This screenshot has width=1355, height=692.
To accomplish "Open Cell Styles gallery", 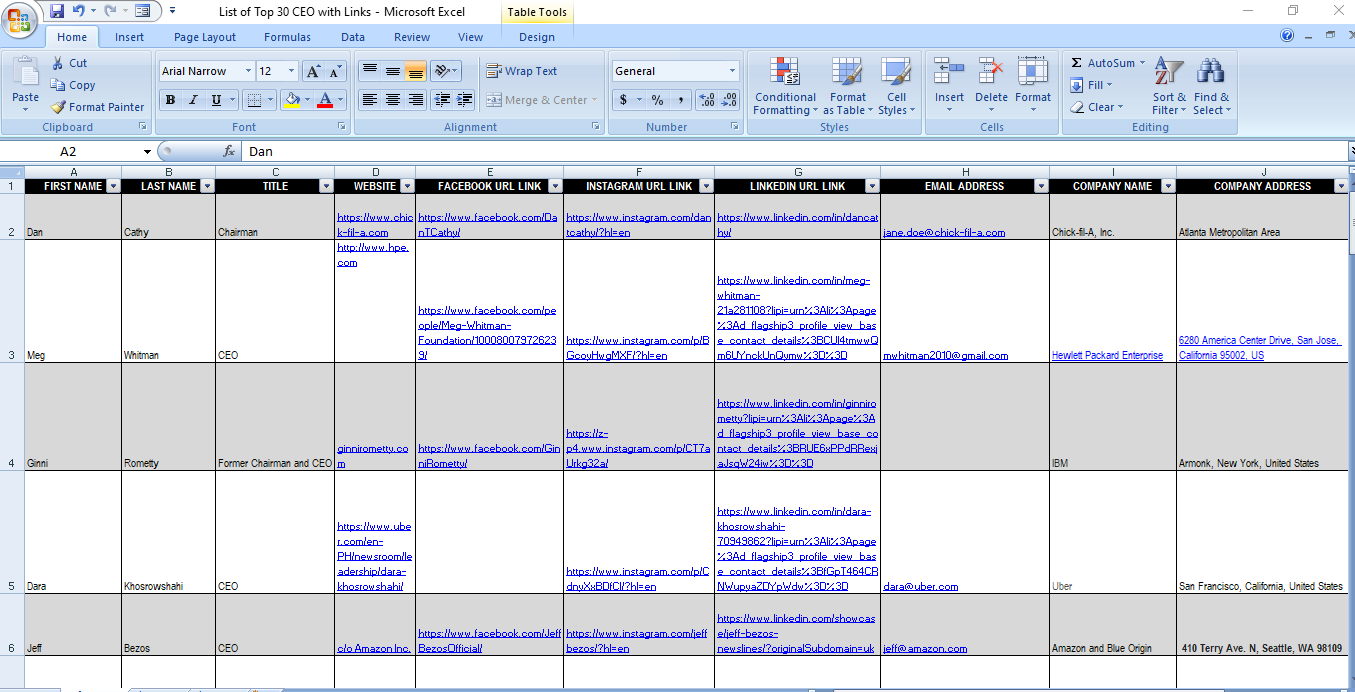I will point(894,86).
